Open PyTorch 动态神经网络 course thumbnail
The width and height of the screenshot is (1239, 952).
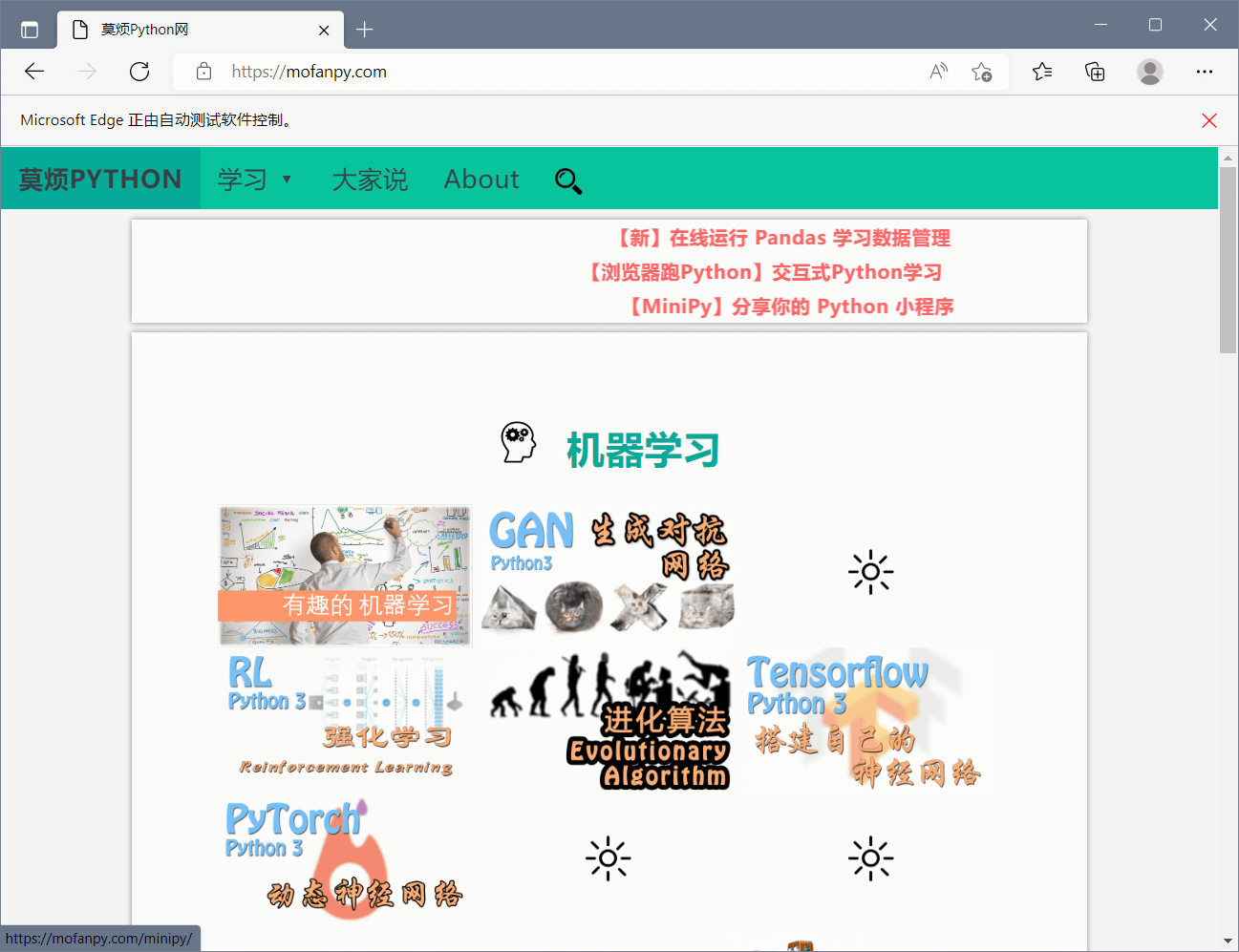[345, 859]
